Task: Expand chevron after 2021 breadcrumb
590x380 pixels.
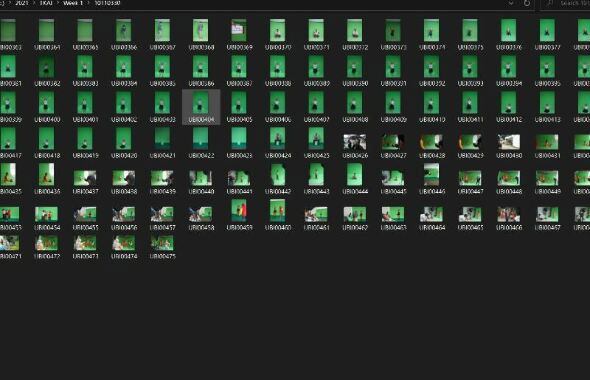Action: (x=34, y=3)
